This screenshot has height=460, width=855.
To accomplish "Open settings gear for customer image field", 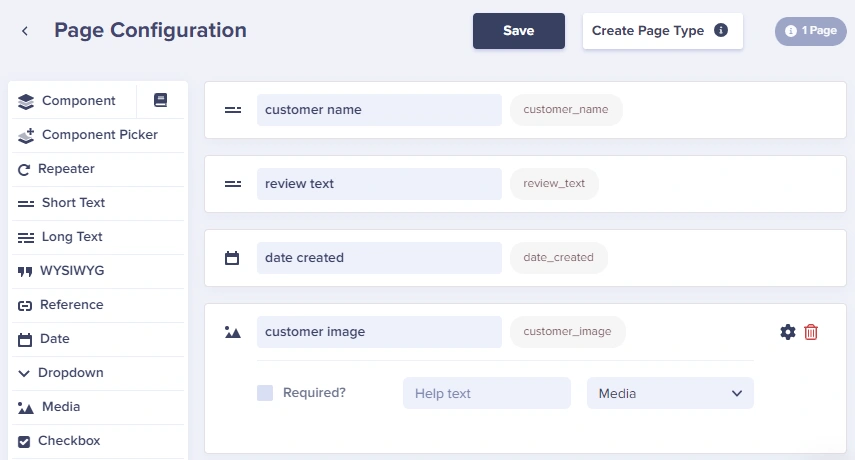I will (x=787, y=332).
